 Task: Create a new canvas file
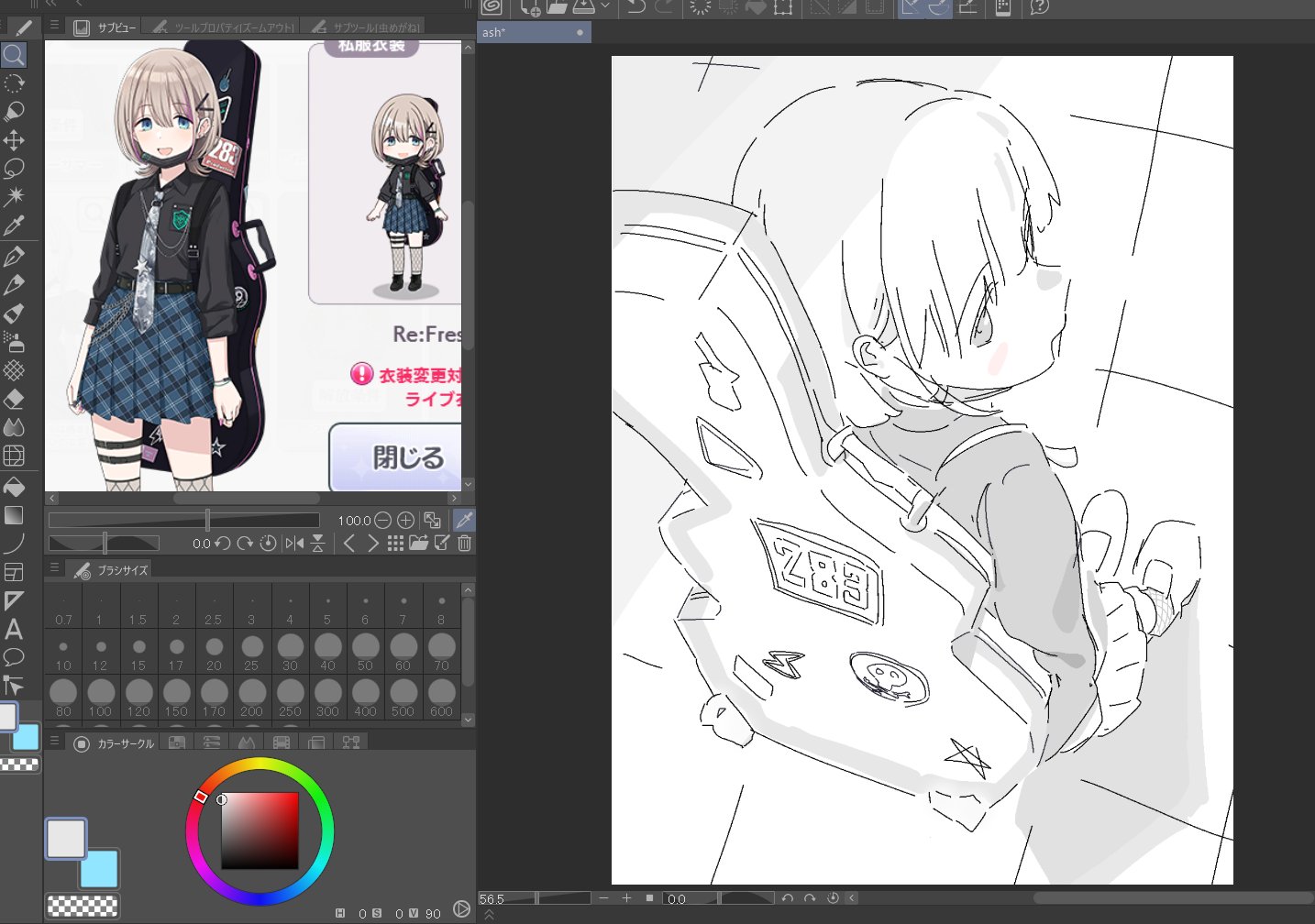click(x=530, y=7)
